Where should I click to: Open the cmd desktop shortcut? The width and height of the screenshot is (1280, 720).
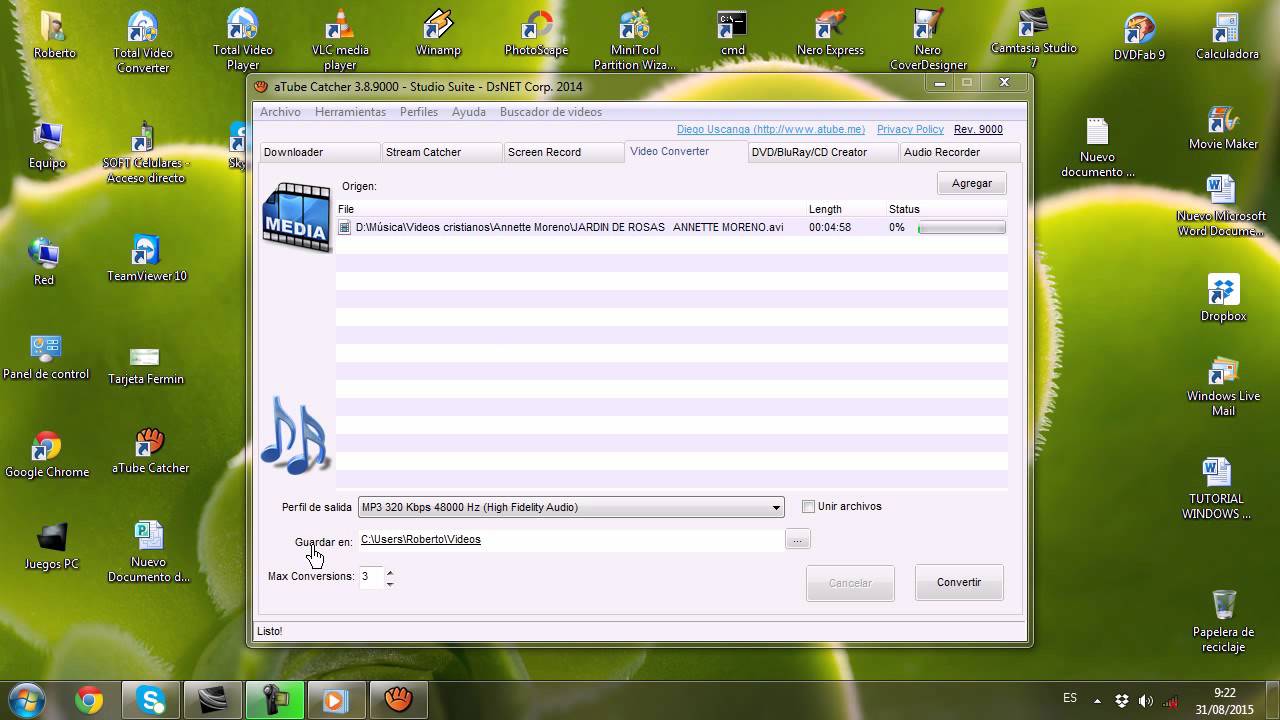coord(732,33)
